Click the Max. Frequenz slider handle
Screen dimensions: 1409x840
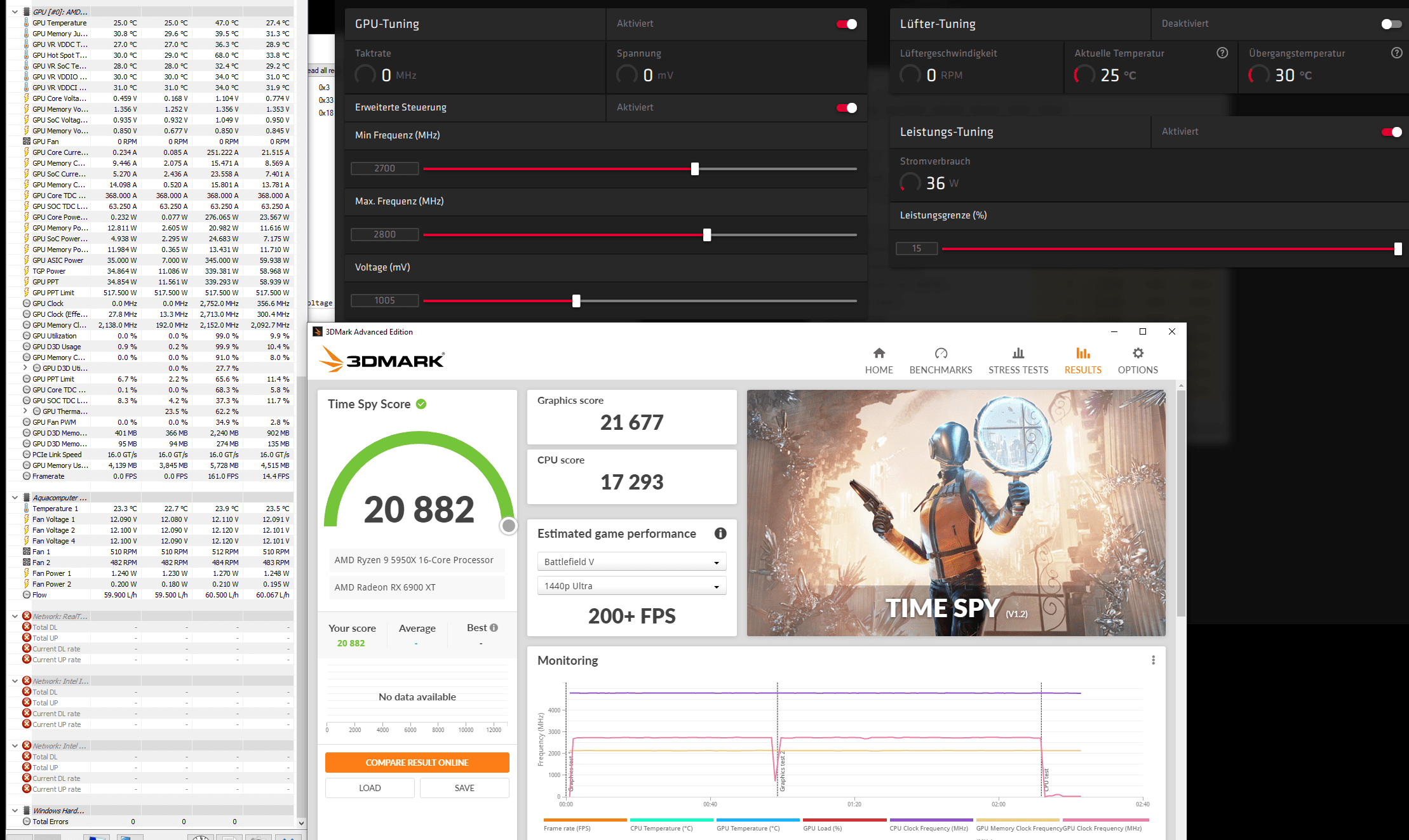pyautogui.click(x=706, y=235)
